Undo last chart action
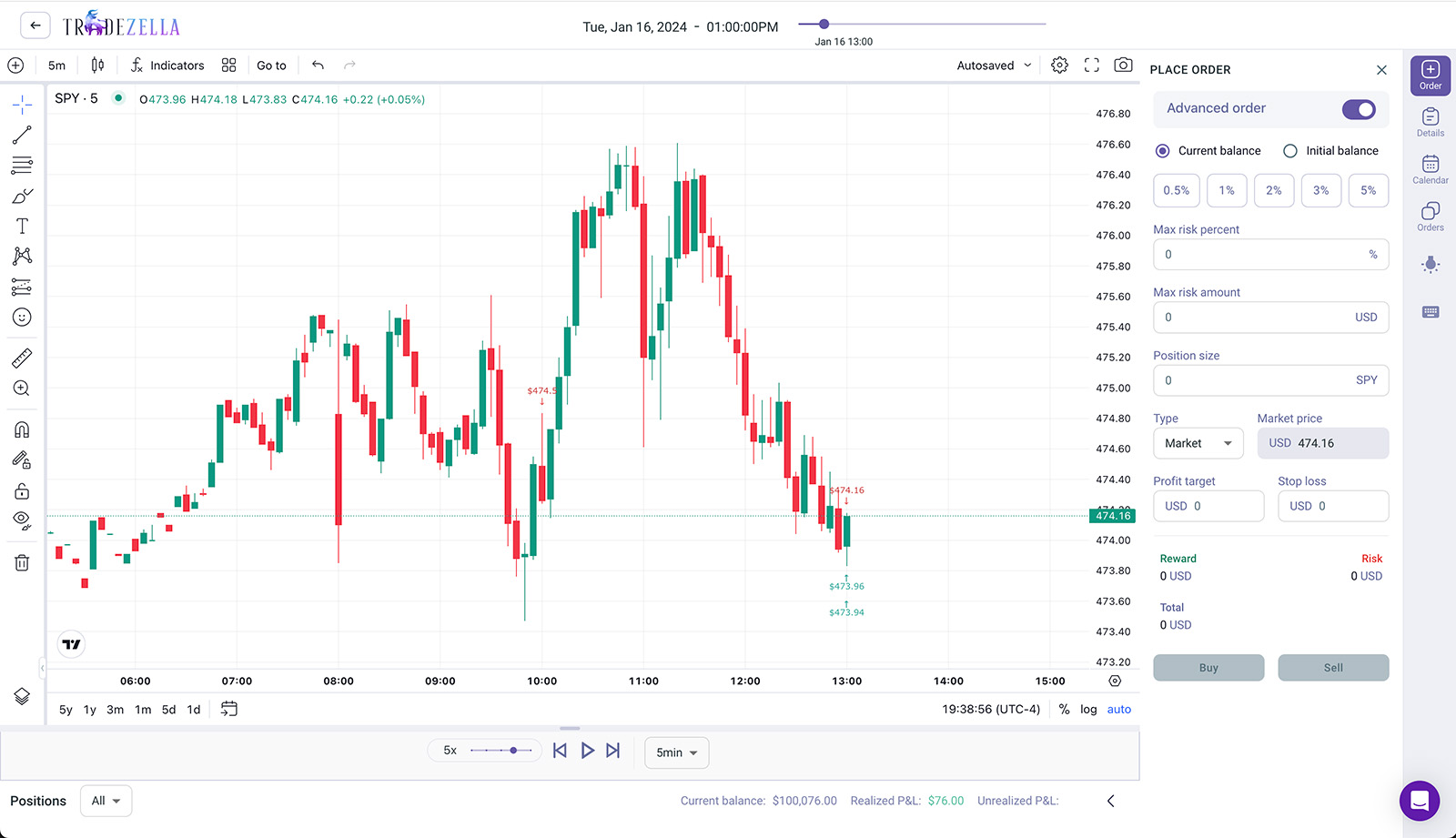 [x=318, y=66]
